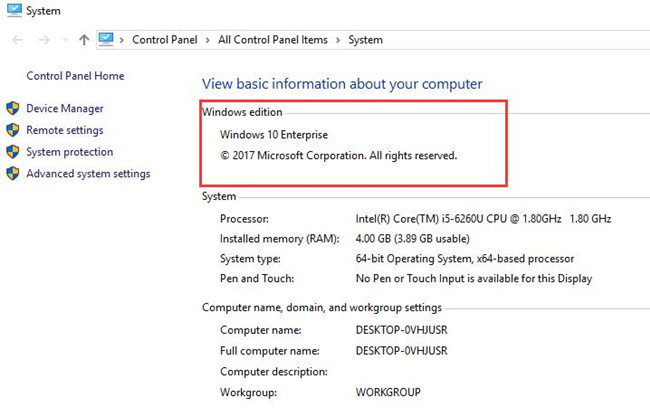Viewport: 650px width, 416px height.
Task: Click the 2017 Microsoft Corporation copyright line
Action: point(339,155)
